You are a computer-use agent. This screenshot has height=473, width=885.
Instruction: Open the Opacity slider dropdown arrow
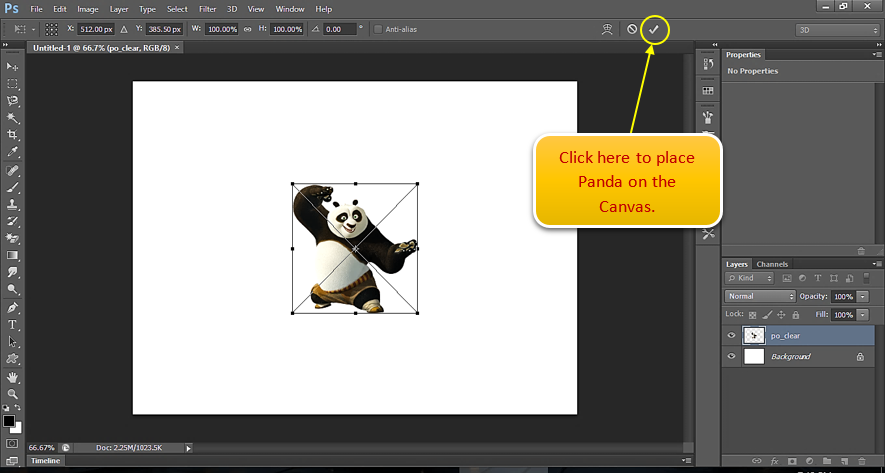point(863,296)
